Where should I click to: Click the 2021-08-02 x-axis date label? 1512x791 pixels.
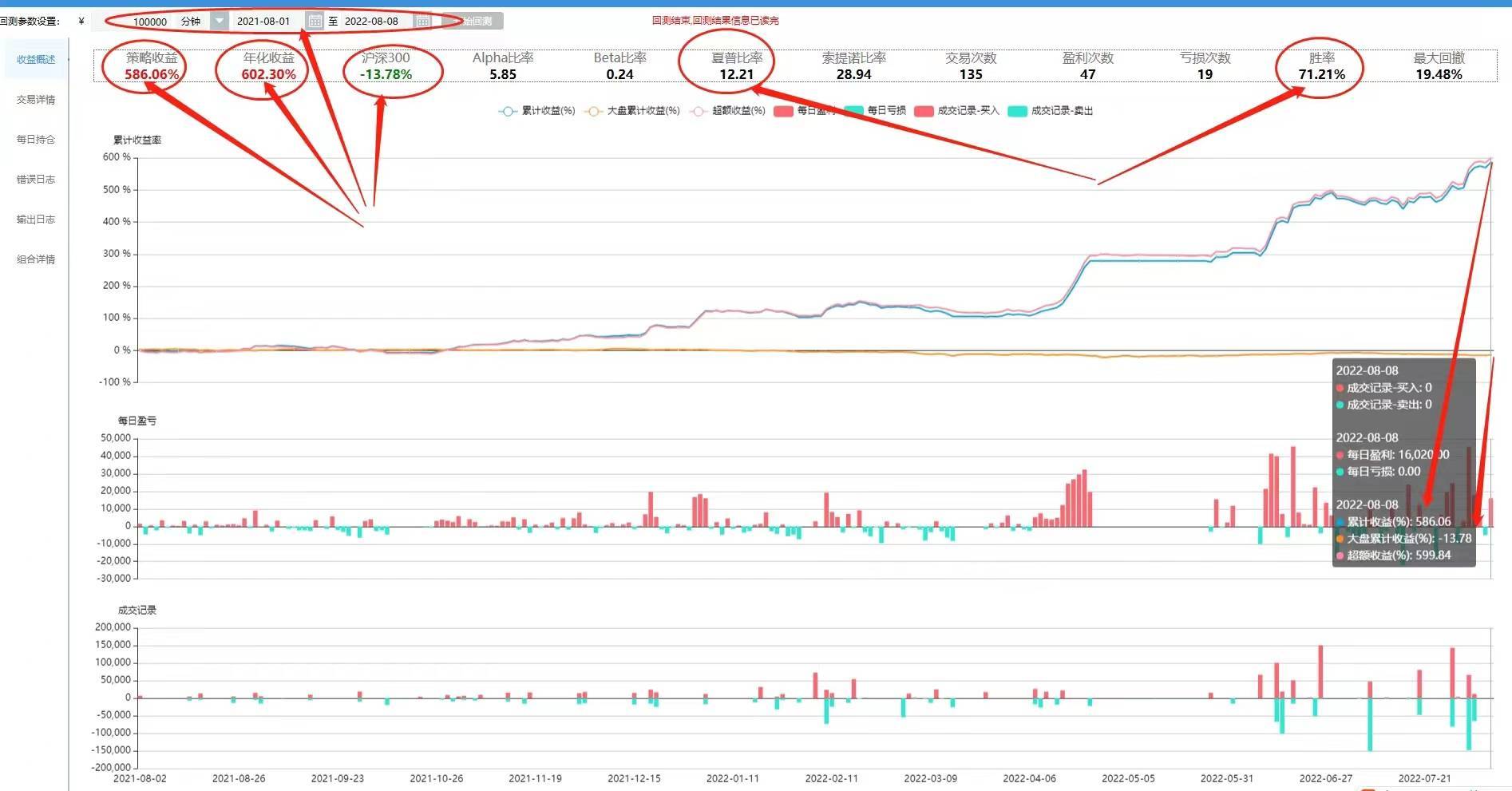(x=140, y=778)
